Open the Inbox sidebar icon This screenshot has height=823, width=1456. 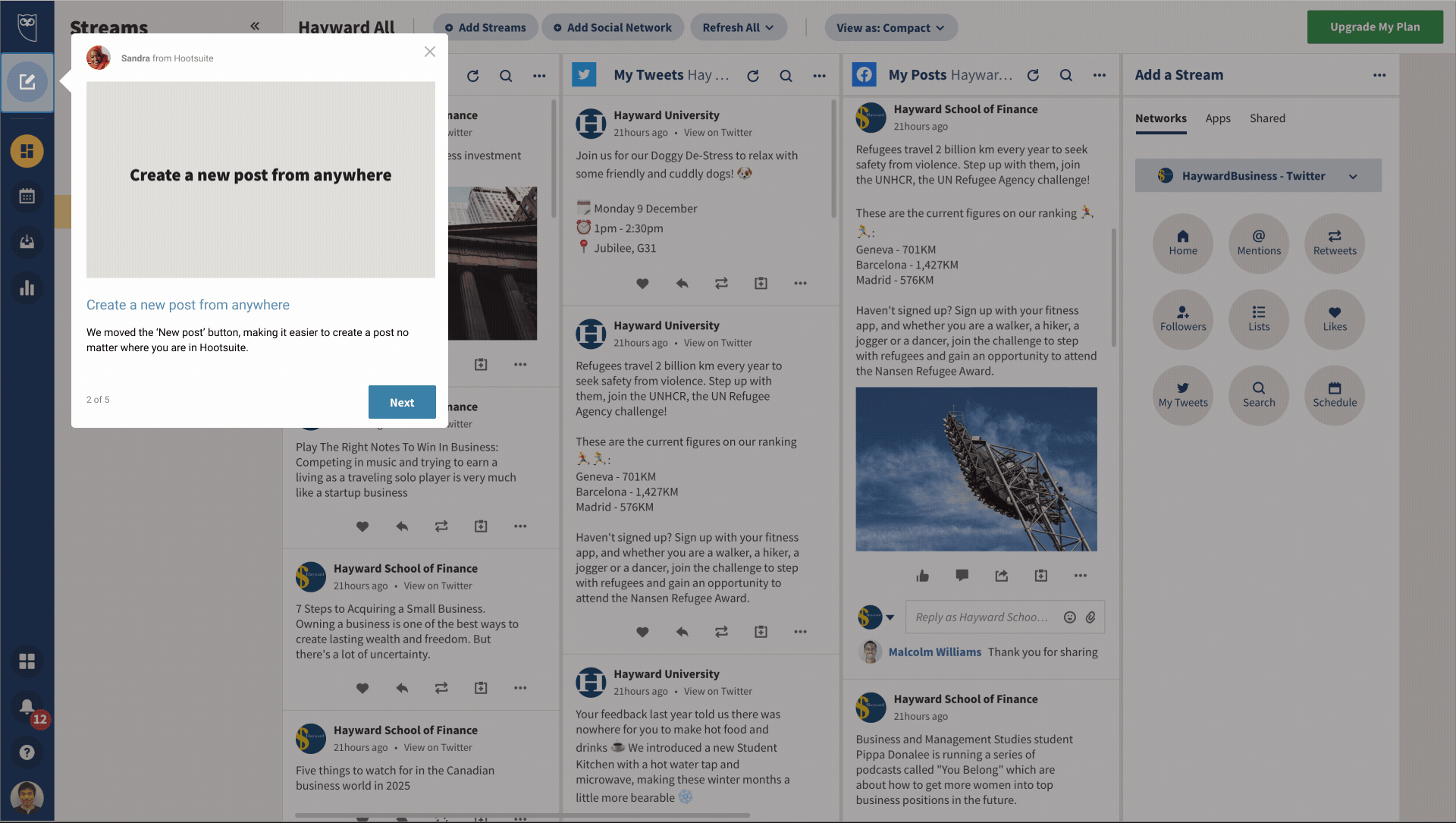[27, 242]
